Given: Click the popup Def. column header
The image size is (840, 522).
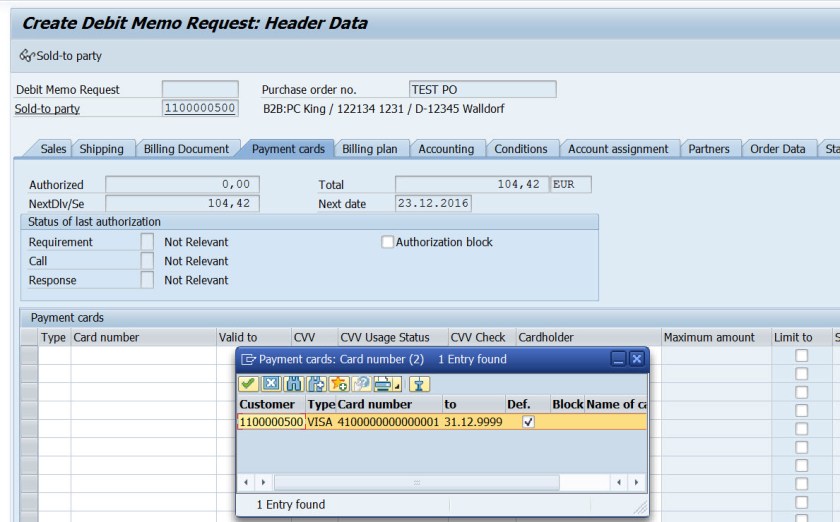Looking at the screenshot, I should [x=528, y=404].
